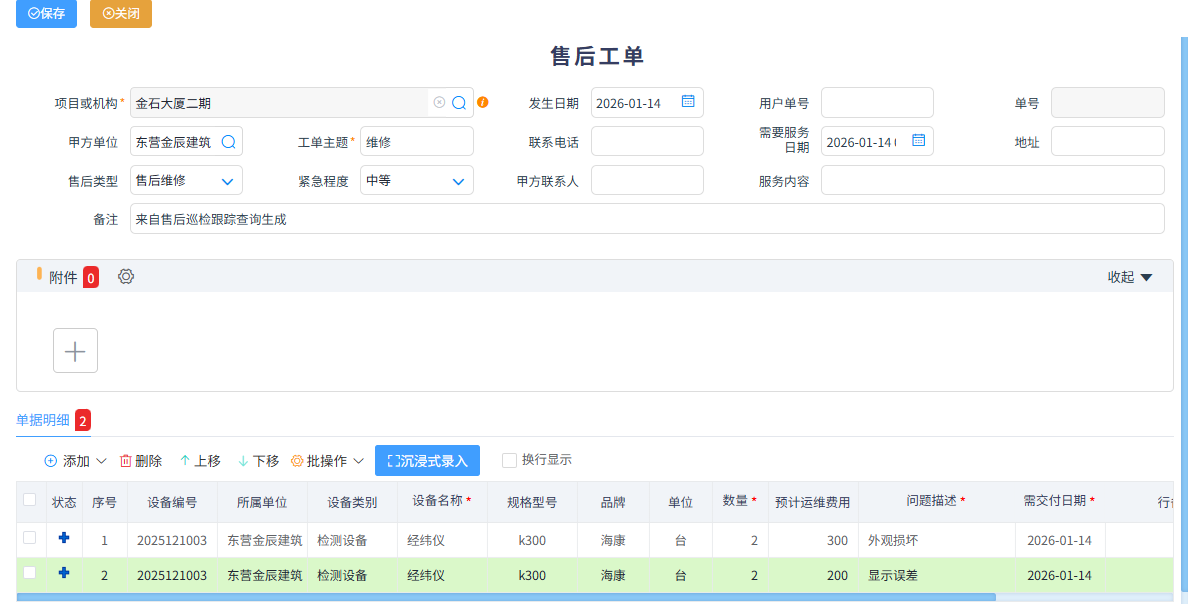Viewport: 1188px width, 604px height.
Task: Click the 沉浸式录入 button
Action: tap(424, 460)
